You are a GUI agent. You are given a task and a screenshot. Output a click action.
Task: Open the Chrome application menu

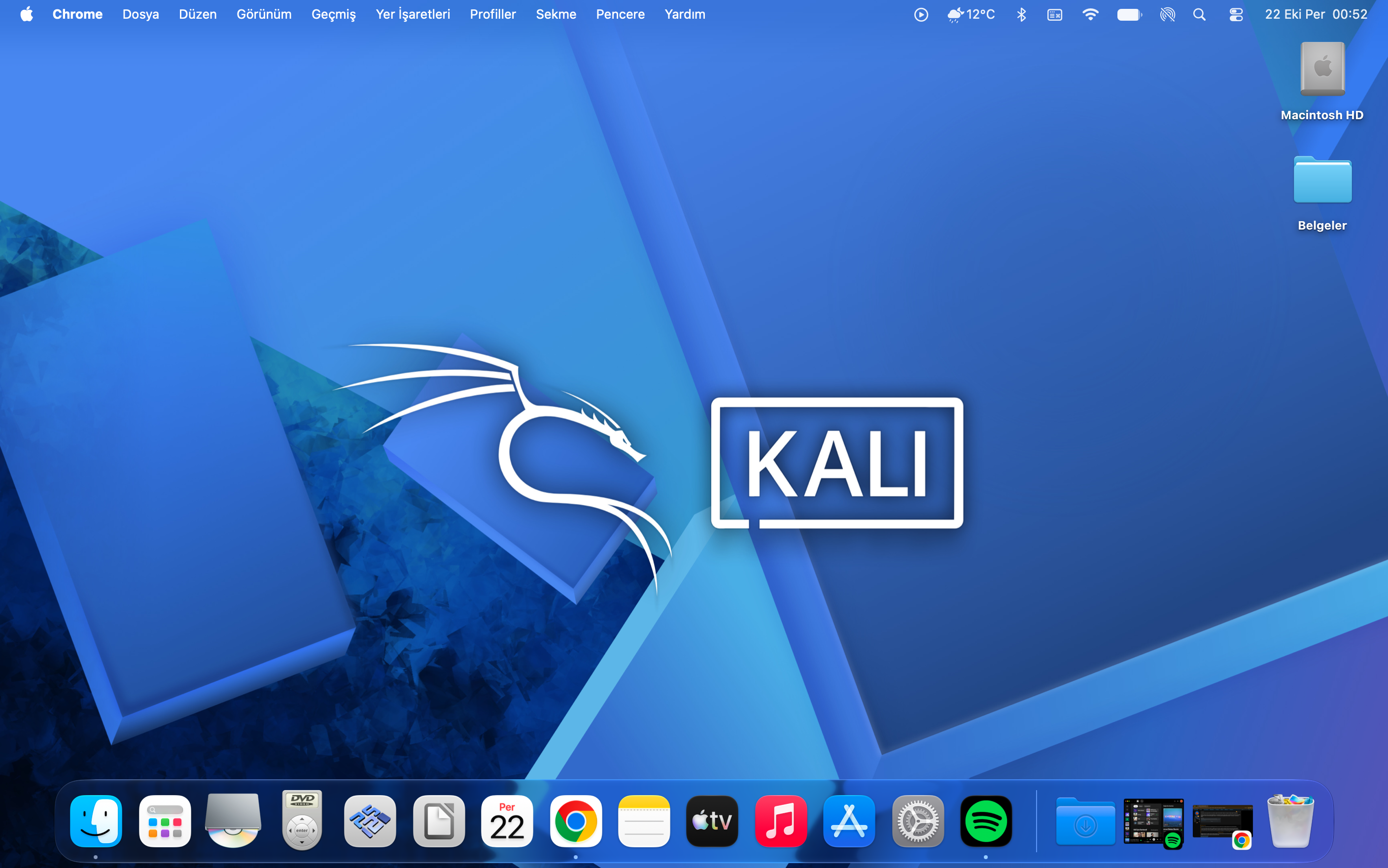coord(77,14)
